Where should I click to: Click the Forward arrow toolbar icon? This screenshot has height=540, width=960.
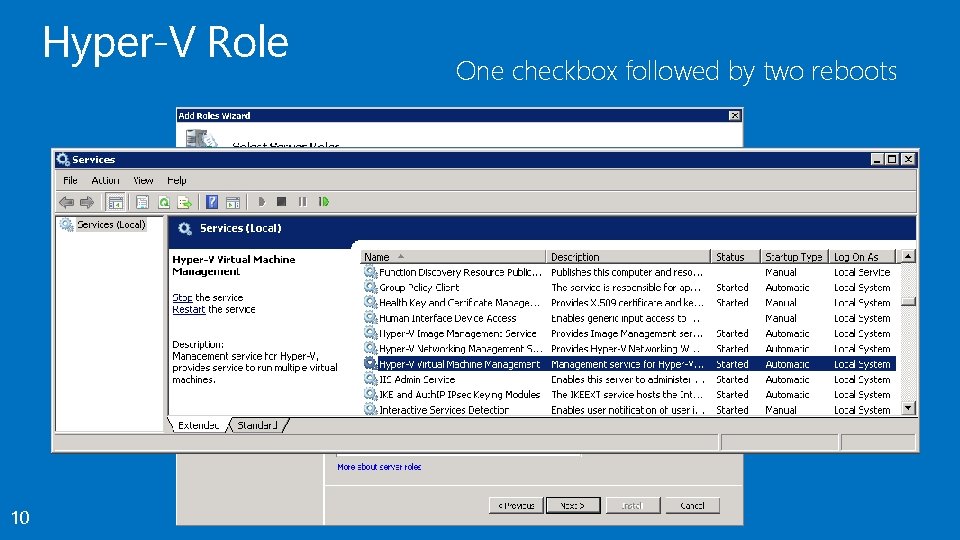point(87,201)
